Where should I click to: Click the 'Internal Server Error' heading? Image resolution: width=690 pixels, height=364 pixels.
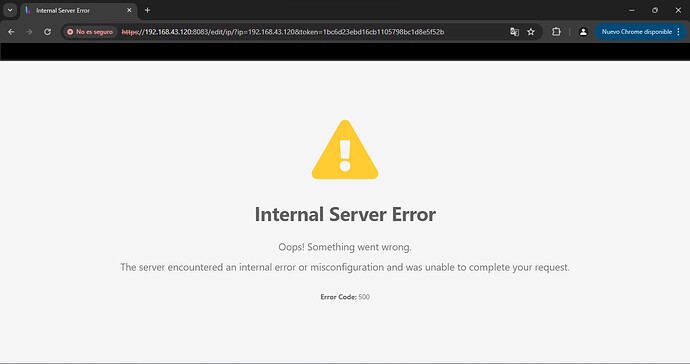click(x=345, y=214)
